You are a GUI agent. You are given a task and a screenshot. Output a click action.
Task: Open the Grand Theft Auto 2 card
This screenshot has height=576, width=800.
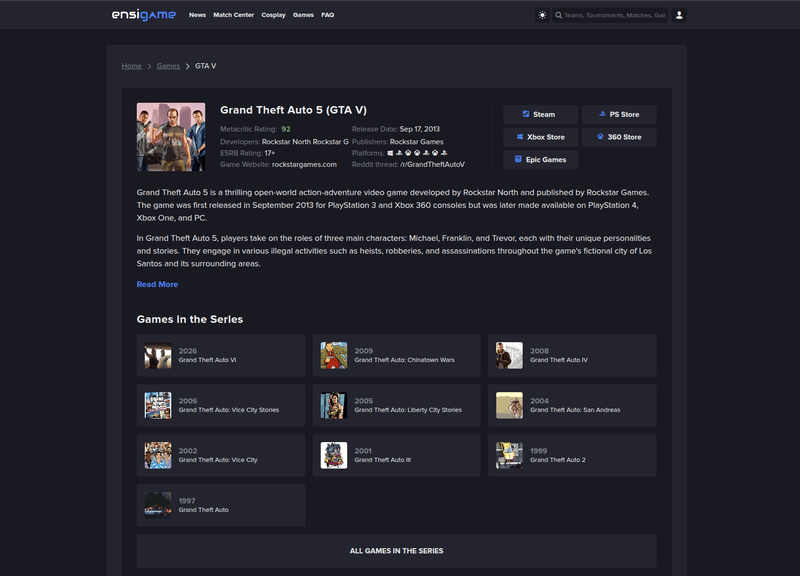click(x=572, y=455)
